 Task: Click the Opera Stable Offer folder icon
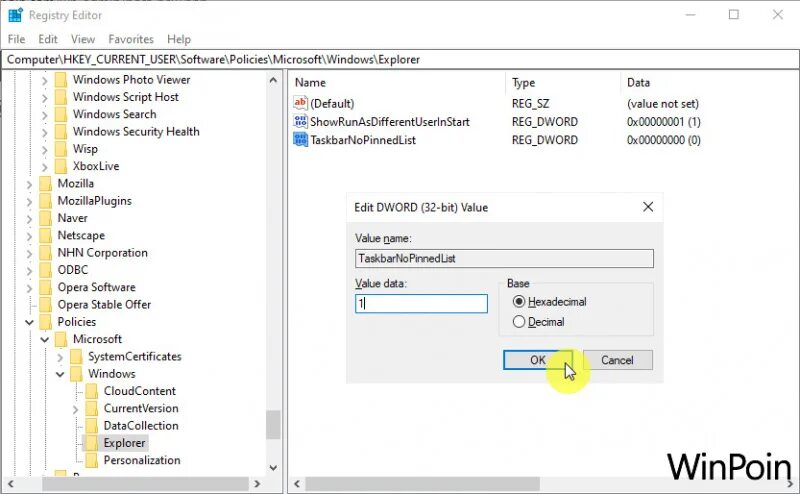(45, 305)
